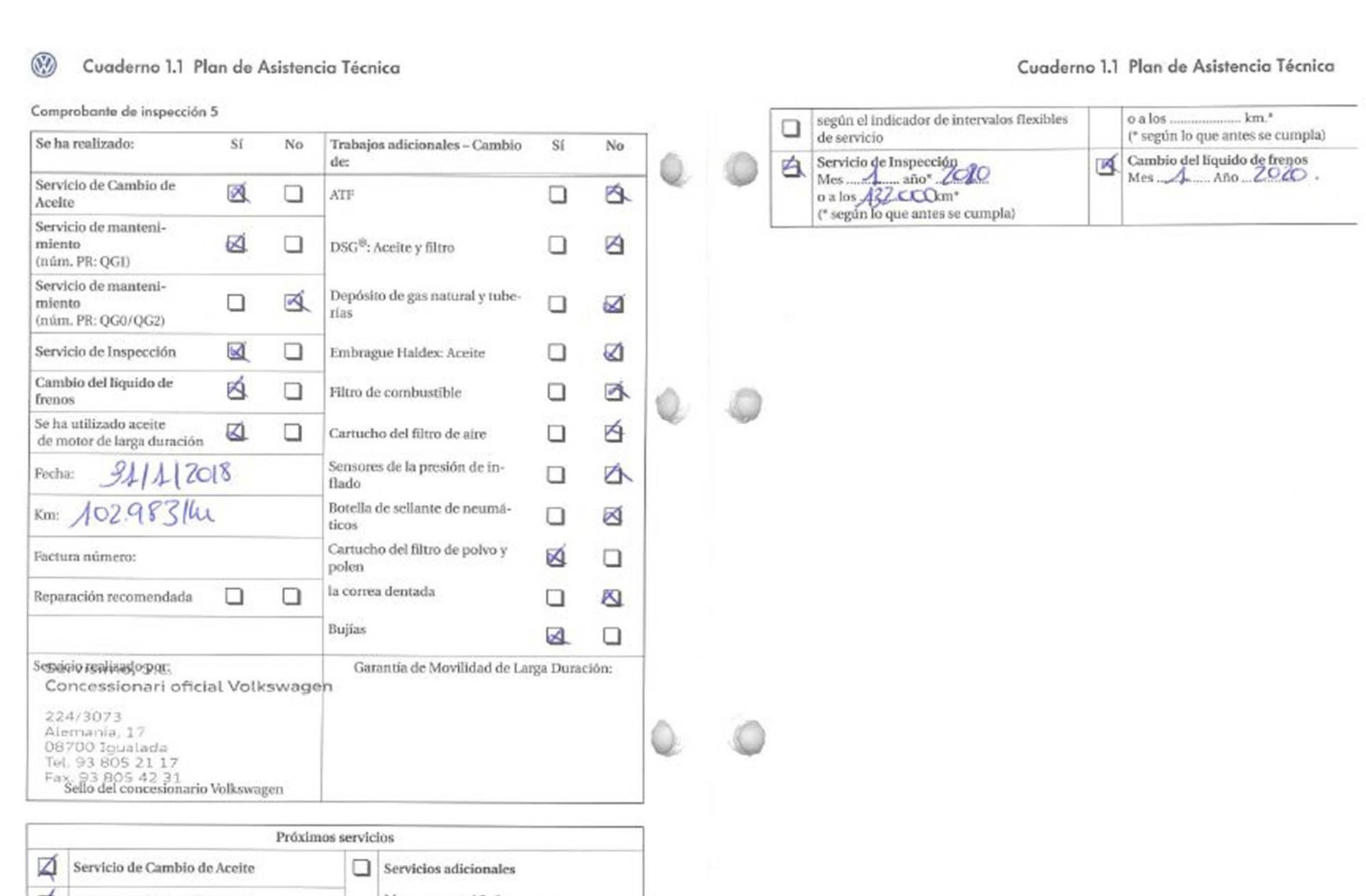
Task: Tick Sí for Servicio de Cambio de Aceite in Se ha realizado
Action: click(x=236, y=193)
